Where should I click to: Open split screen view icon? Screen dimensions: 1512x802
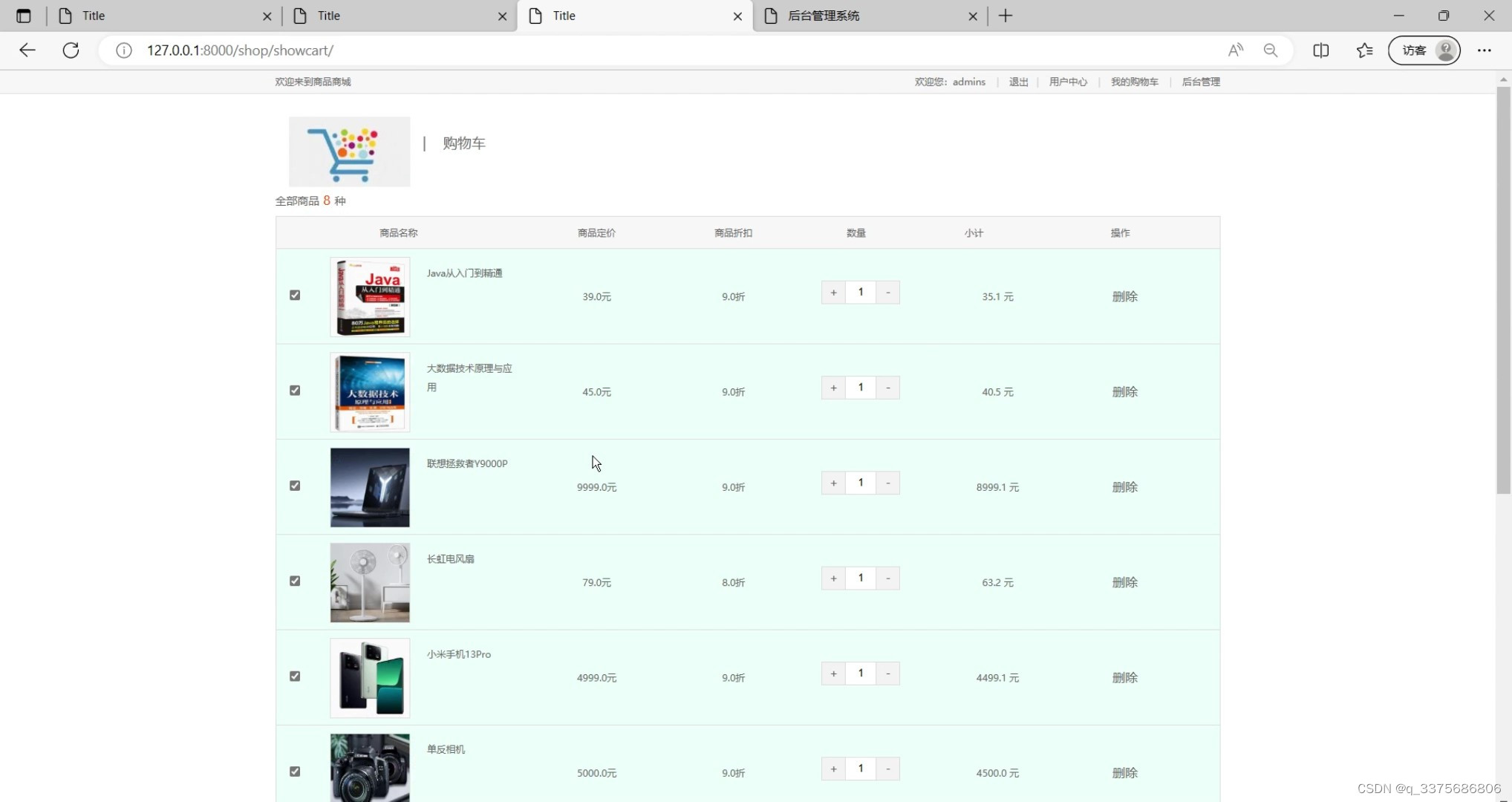1320,50
